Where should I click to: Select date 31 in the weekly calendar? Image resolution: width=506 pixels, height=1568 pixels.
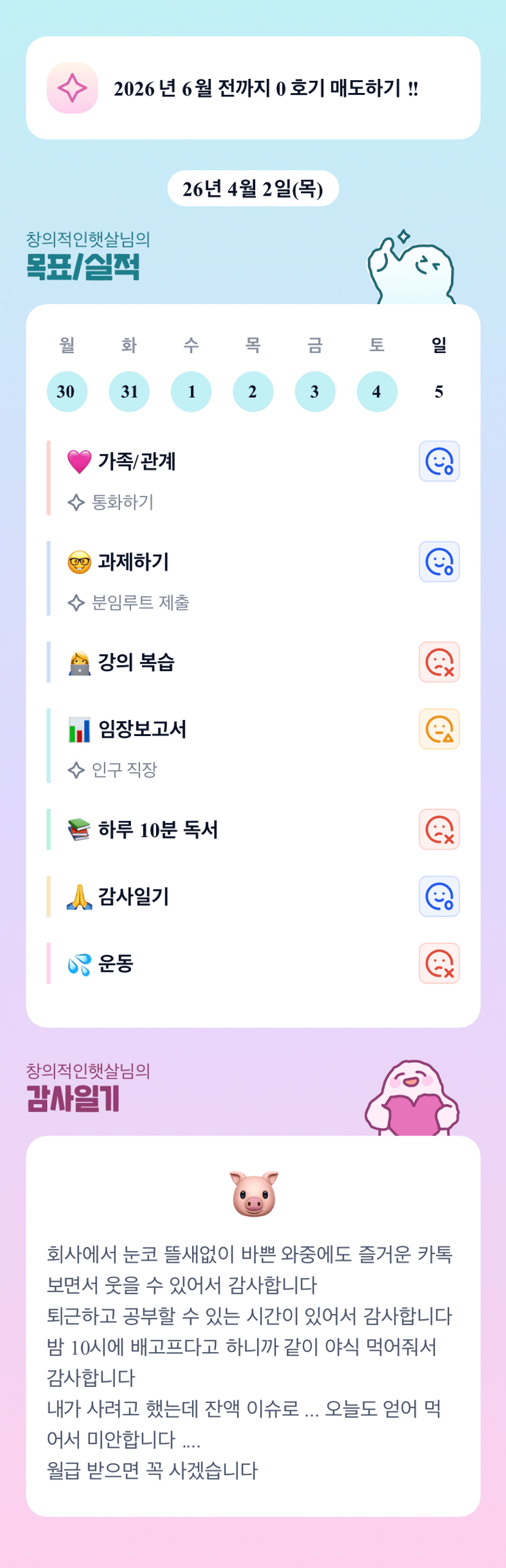tap(129, 392)
